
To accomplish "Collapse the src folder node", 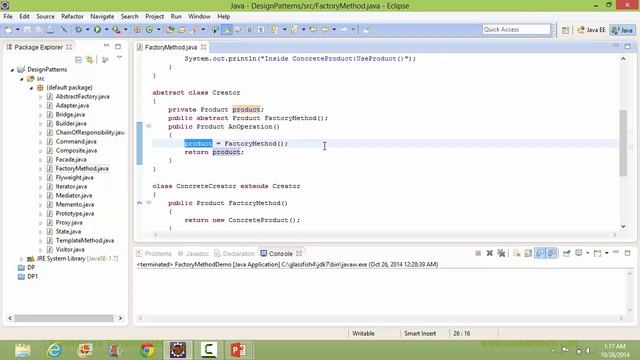I will [22, 79].
